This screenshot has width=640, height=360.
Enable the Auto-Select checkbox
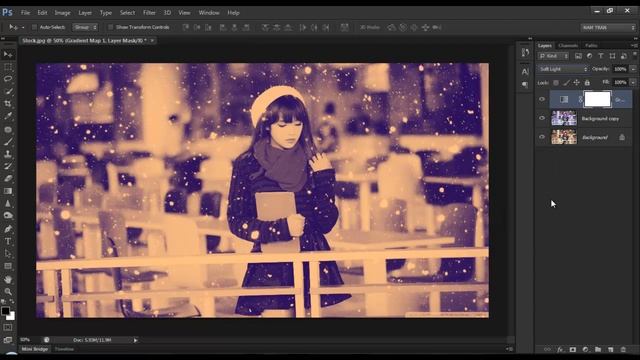click(x=34, y=27)
